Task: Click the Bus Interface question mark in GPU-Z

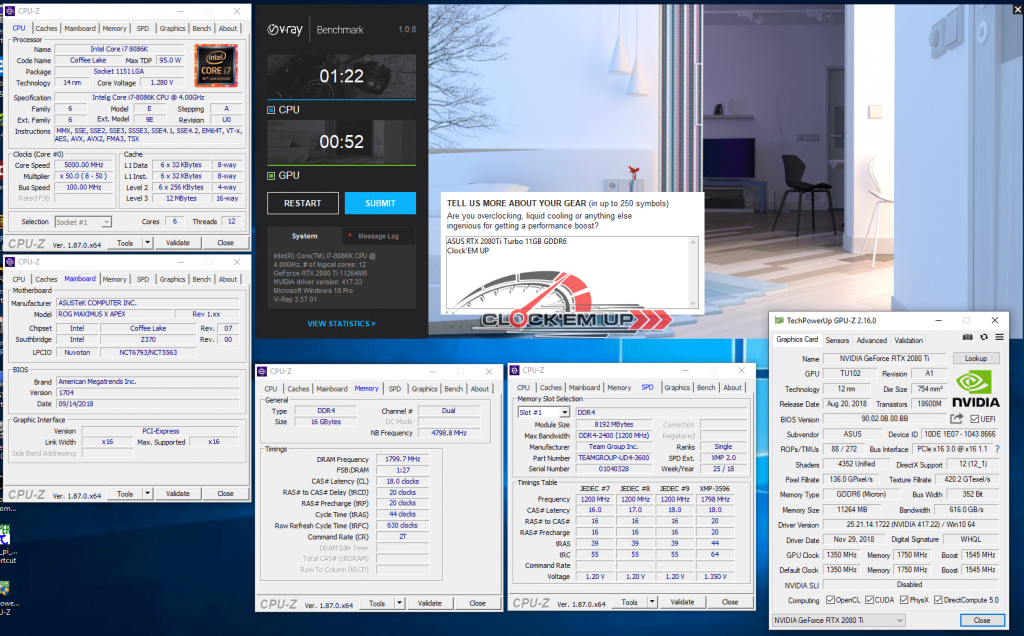Action: tap(997, 449)
